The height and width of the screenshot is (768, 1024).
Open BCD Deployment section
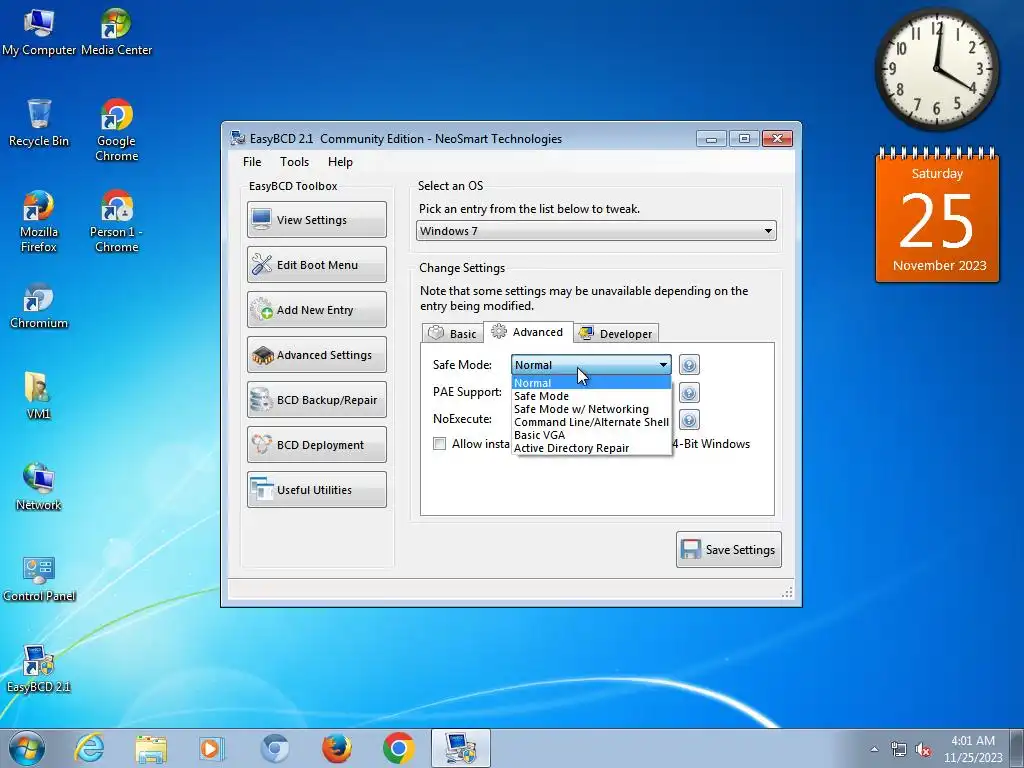pos(317,445)
